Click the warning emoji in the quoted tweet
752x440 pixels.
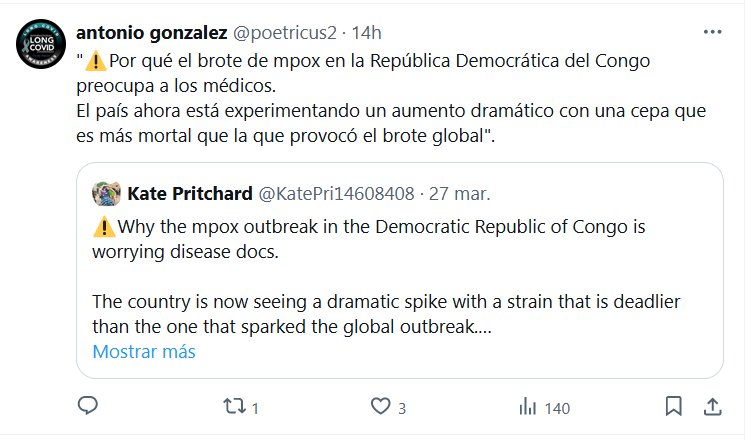(103, 227)
